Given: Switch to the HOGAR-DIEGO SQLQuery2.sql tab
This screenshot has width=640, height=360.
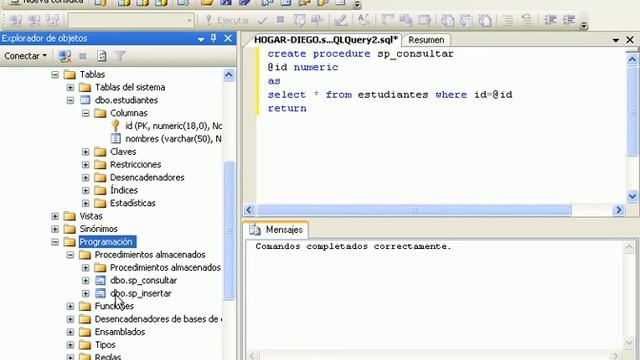Looking at the screenshot, I should point(325,40).
